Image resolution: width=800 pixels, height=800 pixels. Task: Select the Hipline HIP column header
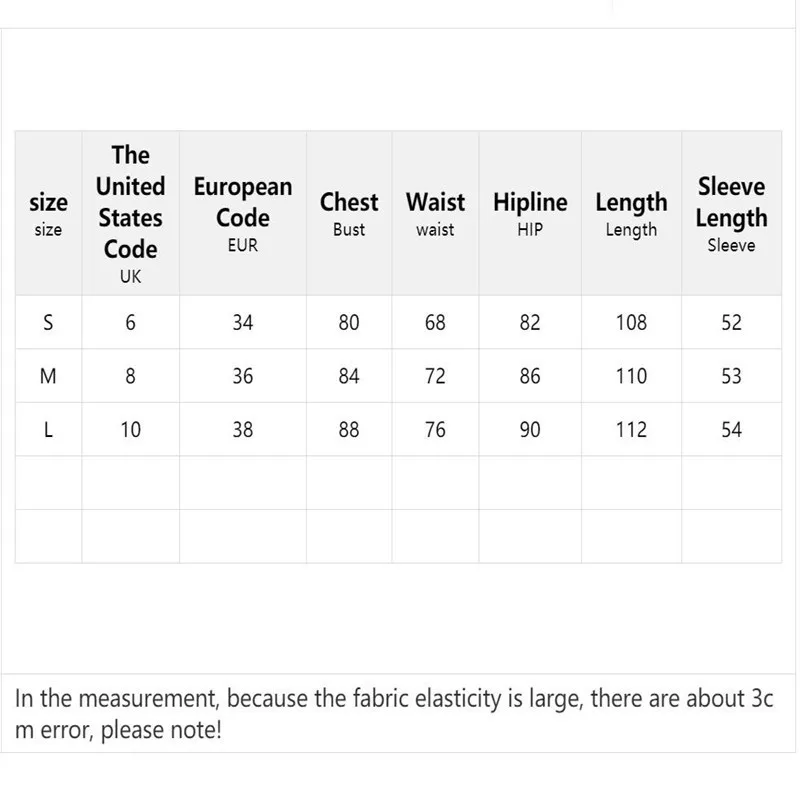tap(530, 213)
